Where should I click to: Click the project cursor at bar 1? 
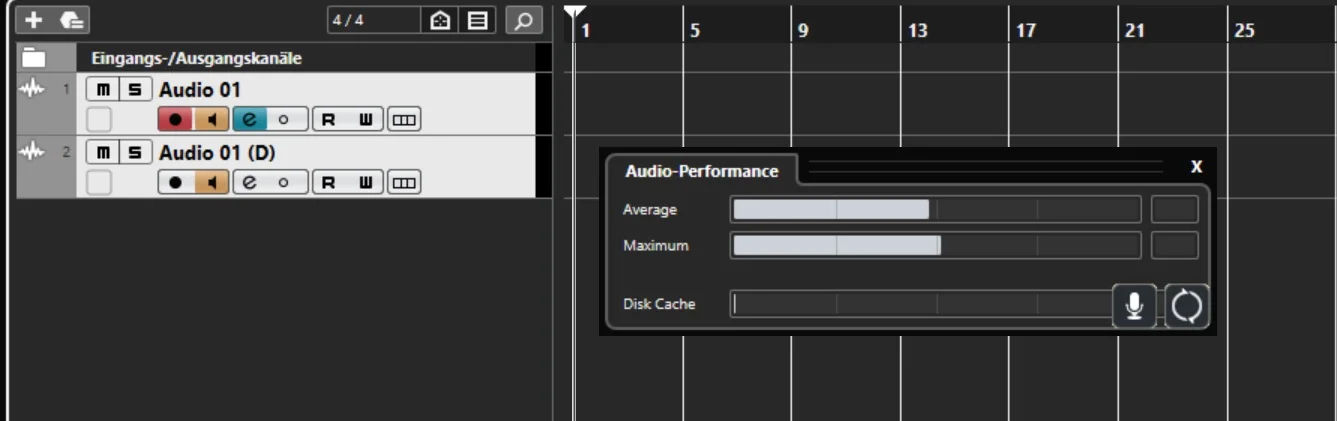(x=574, y=14)
